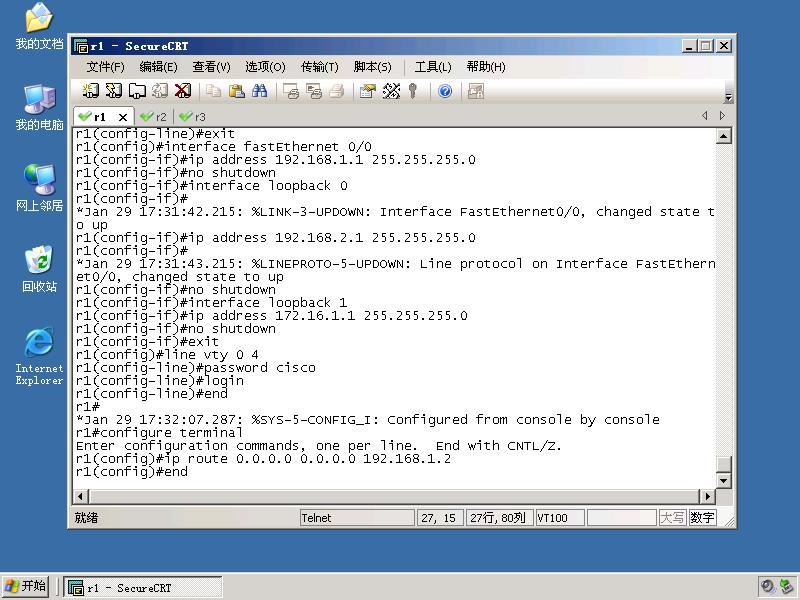
Task: Expand toolbar options overflow arrow
Action: click(x=728, y=97)
